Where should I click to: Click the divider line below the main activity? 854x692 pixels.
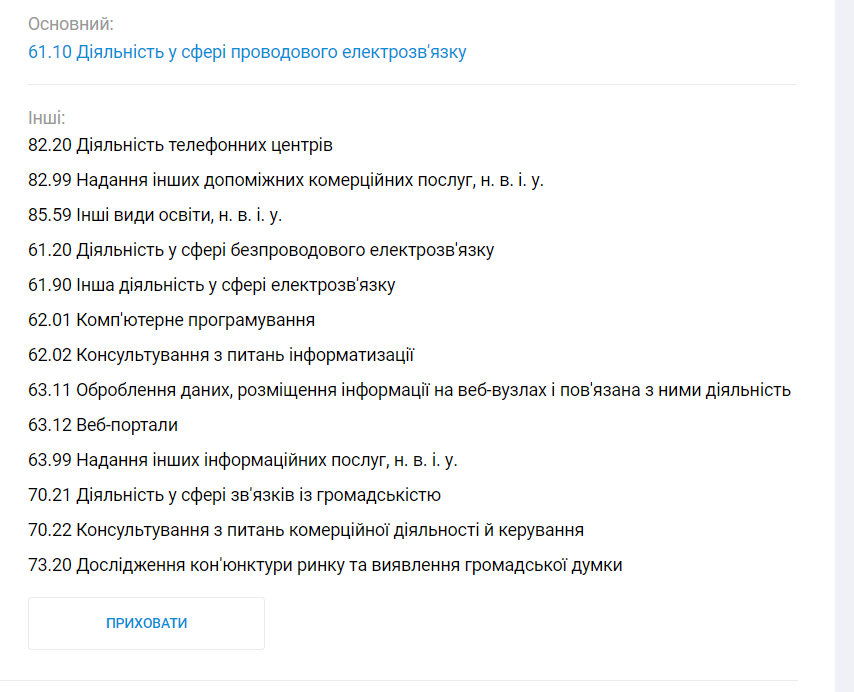(412, 84)
